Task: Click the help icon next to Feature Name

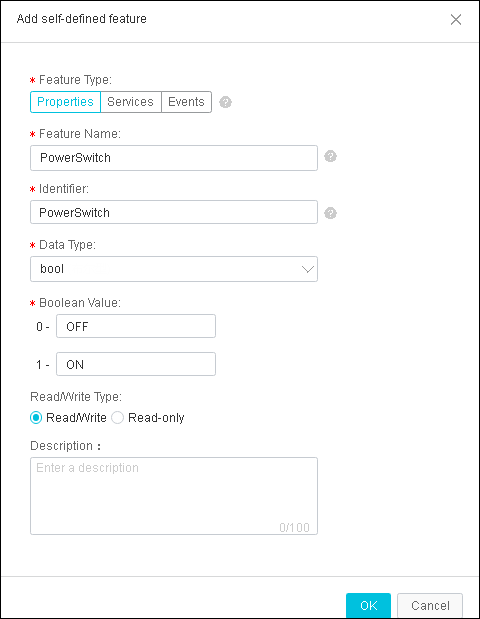Action: pos(330,156)
